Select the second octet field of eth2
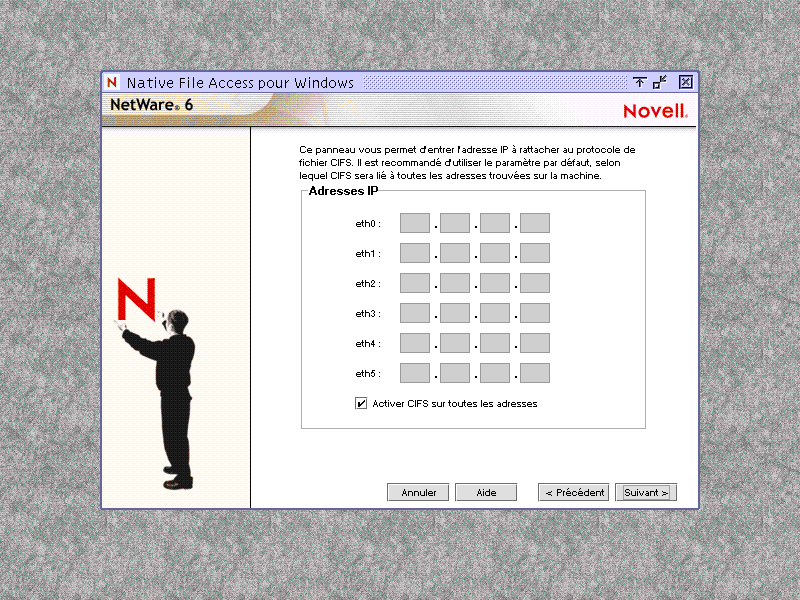 (455, 283)
